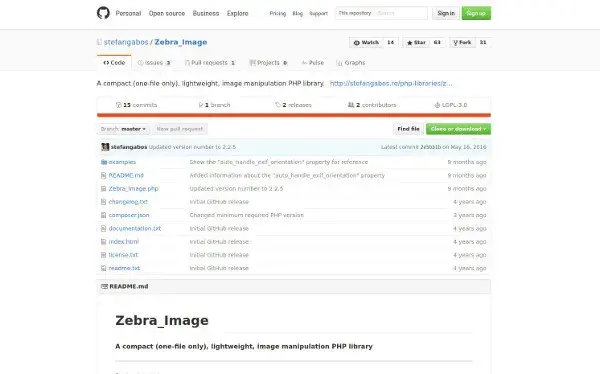Open the Zebra_Image repository title link
Image resolution: width=600 pixels, height=374 pixels.
[x=181, y=42]
